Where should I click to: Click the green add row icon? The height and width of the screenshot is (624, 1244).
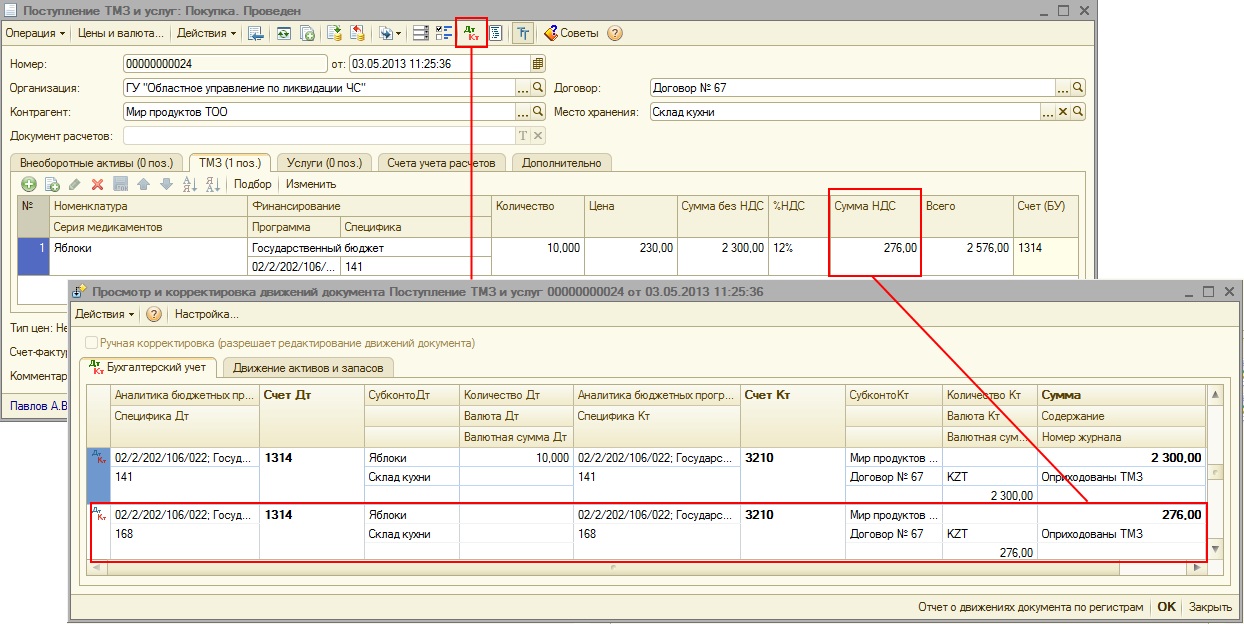[x=28, y=184]
